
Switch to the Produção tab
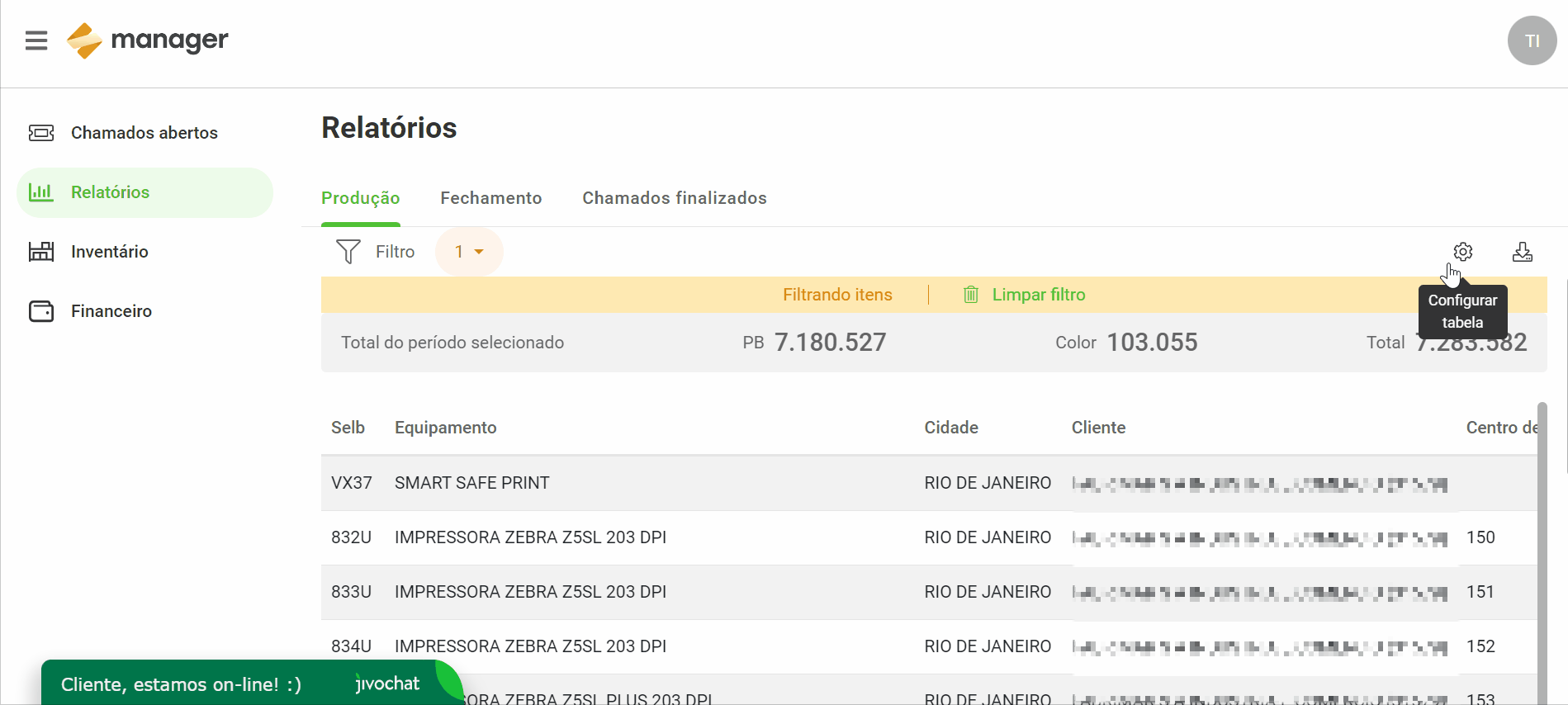pos(361,198)
